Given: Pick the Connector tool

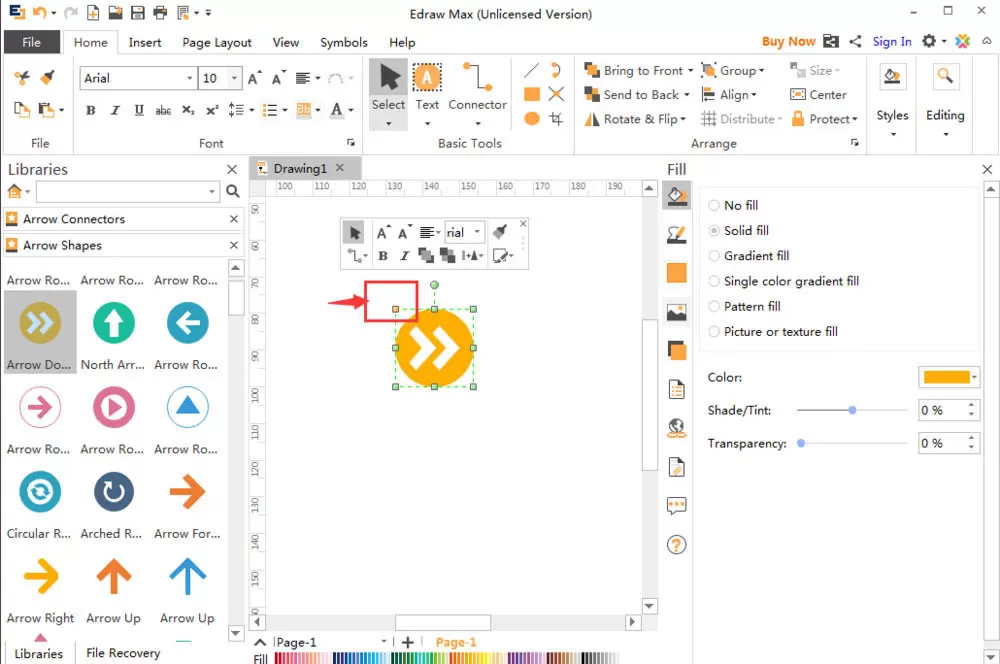Looking at the screenshot, I should click(x=477, y=94).
